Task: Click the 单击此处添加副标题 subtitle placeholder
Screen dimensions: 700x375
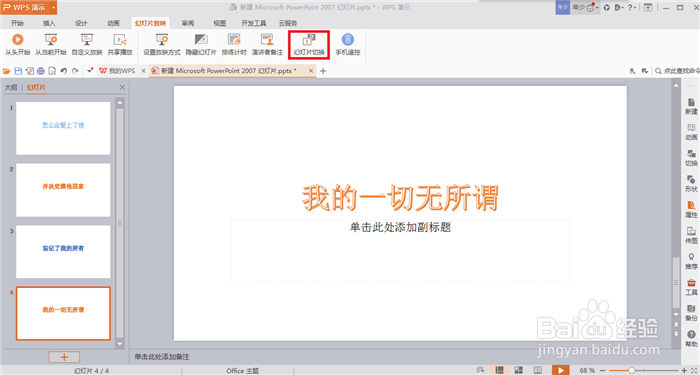Action: tap(400, 250)
